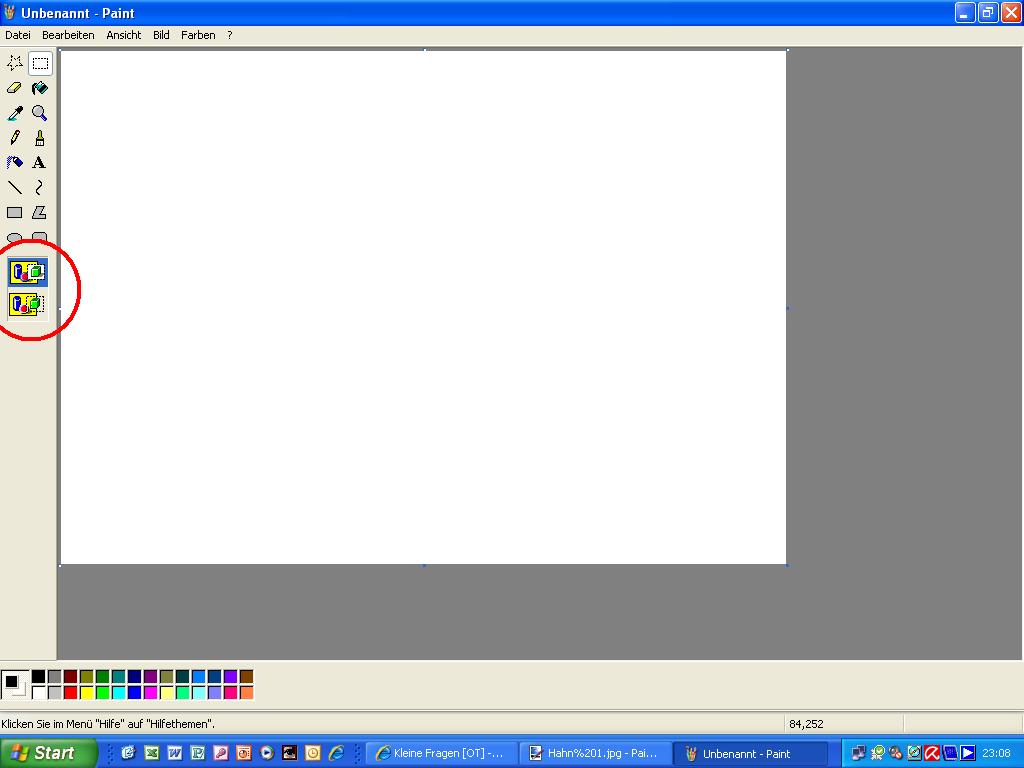Open the ? help menu
Screen dimensions: 1024x768
pos(230,35)
